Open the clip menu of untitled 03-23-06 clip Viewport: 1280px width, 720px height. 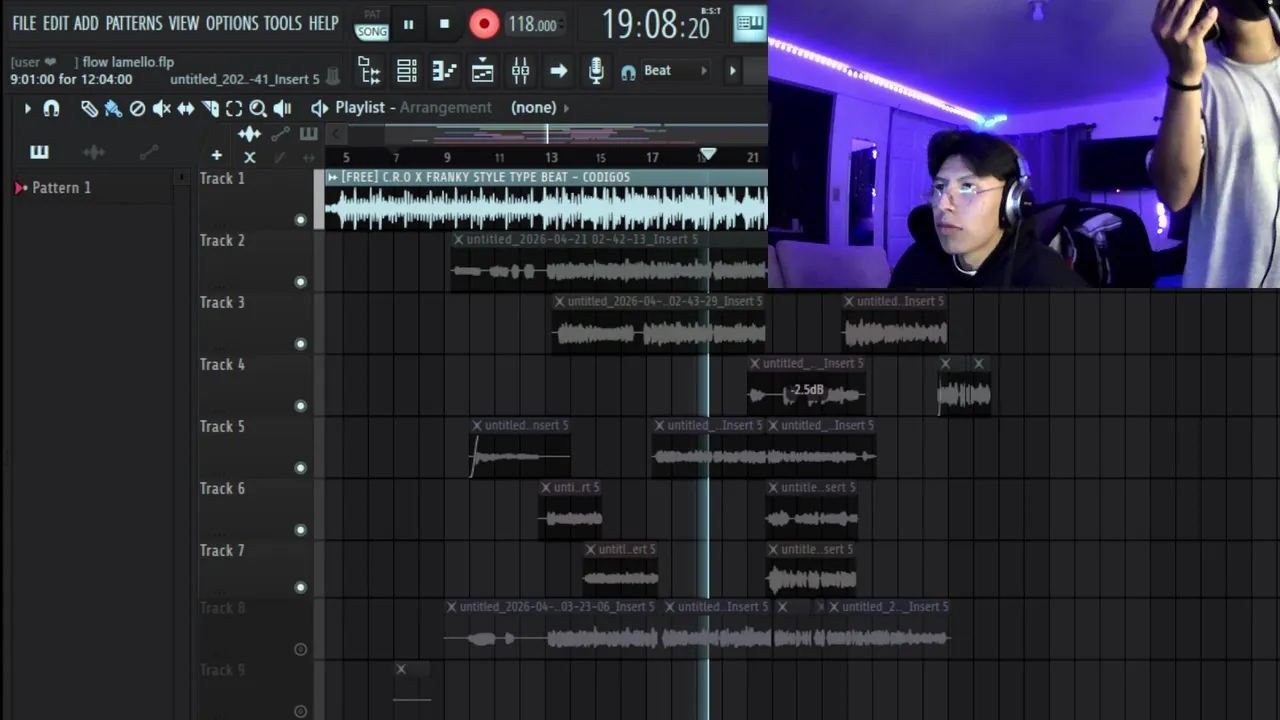point(451,607)
